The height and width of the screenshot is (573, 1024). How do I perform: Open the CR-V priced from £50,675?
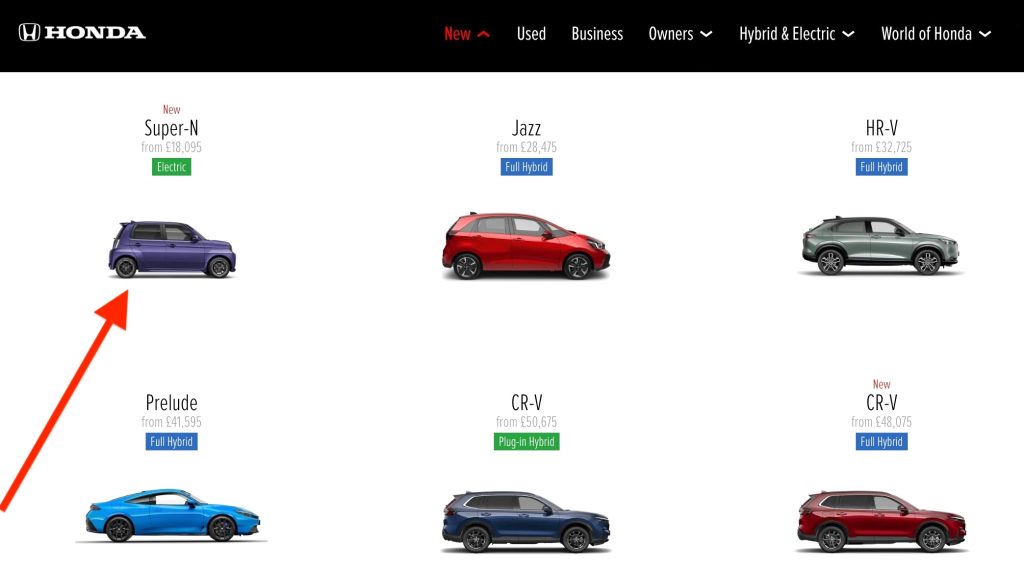(526, 402)
